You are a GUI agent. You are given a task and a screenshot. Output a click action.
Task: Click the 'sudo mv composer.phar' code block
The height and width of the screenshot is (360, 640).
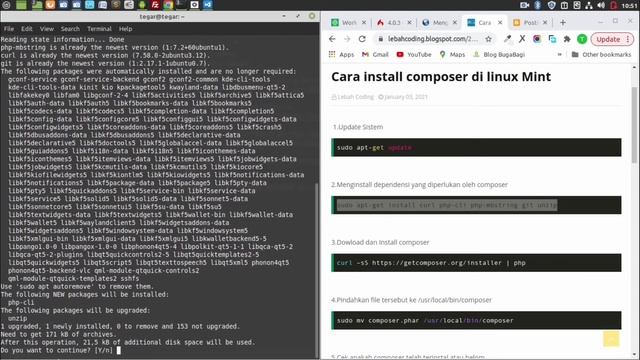click(476, 320)
